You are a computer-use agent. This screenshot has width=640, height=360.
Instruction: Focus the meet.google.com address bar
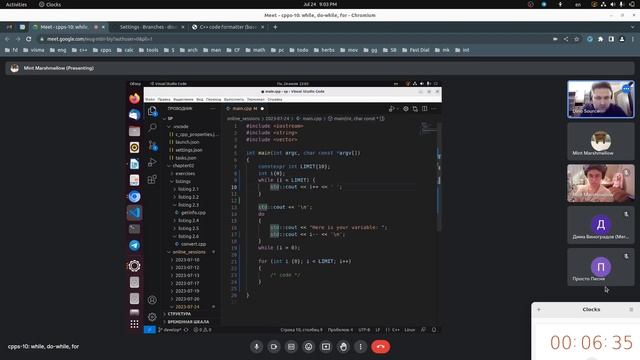[99, 39]
